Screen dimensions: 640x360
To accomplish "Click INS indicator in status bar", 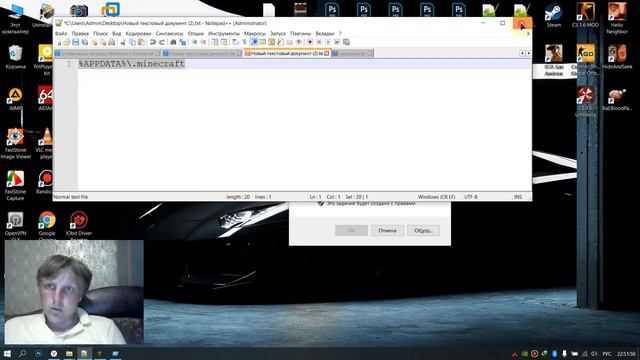I will 518,197.
